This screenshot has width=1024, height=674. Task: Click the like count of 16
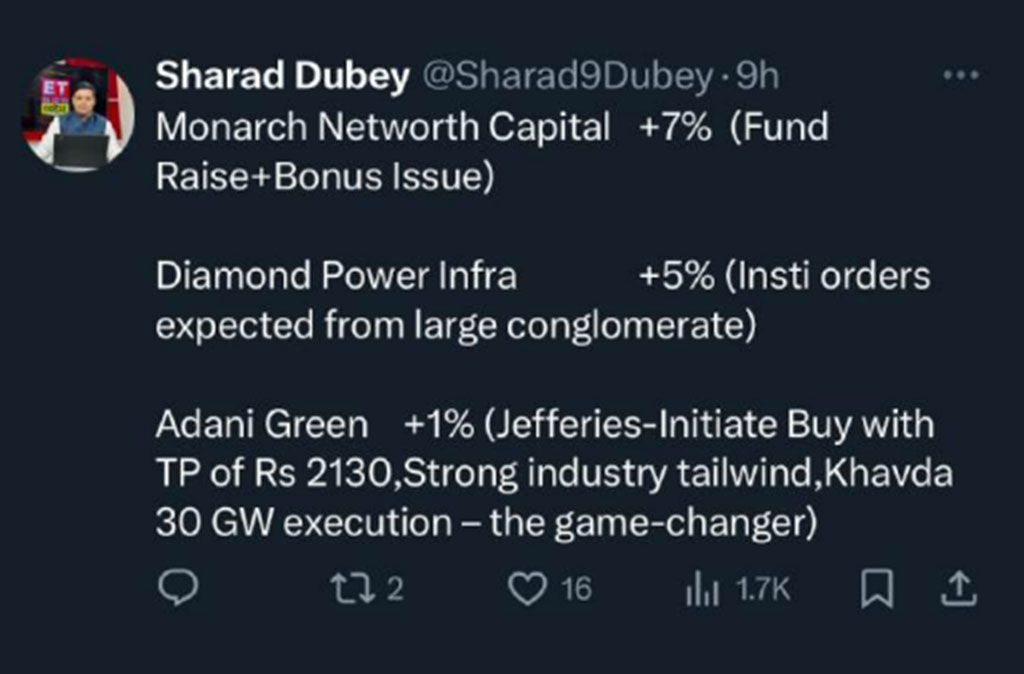point(576,590)
